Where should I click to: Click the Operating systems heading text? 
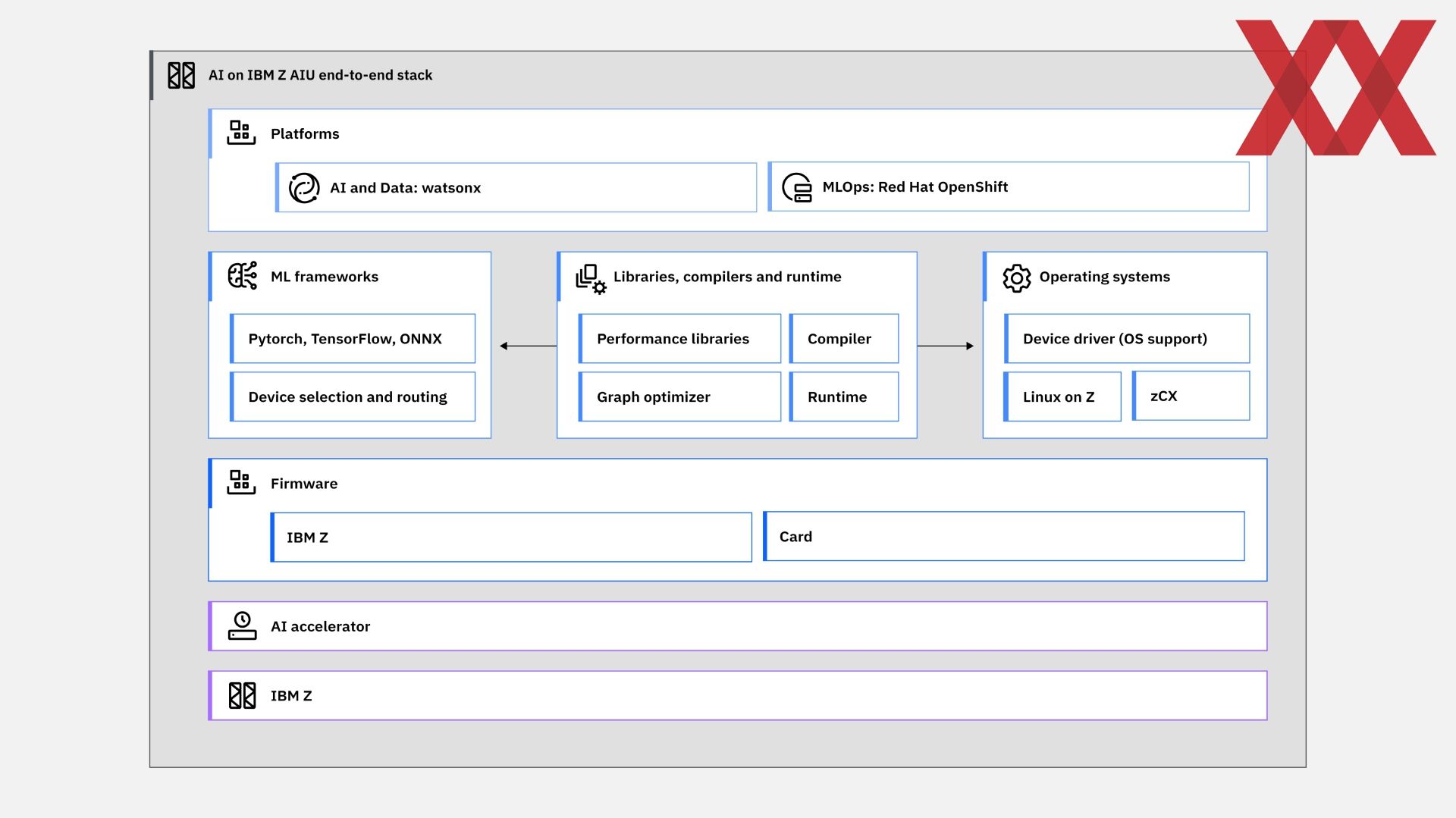(1105, 277)
